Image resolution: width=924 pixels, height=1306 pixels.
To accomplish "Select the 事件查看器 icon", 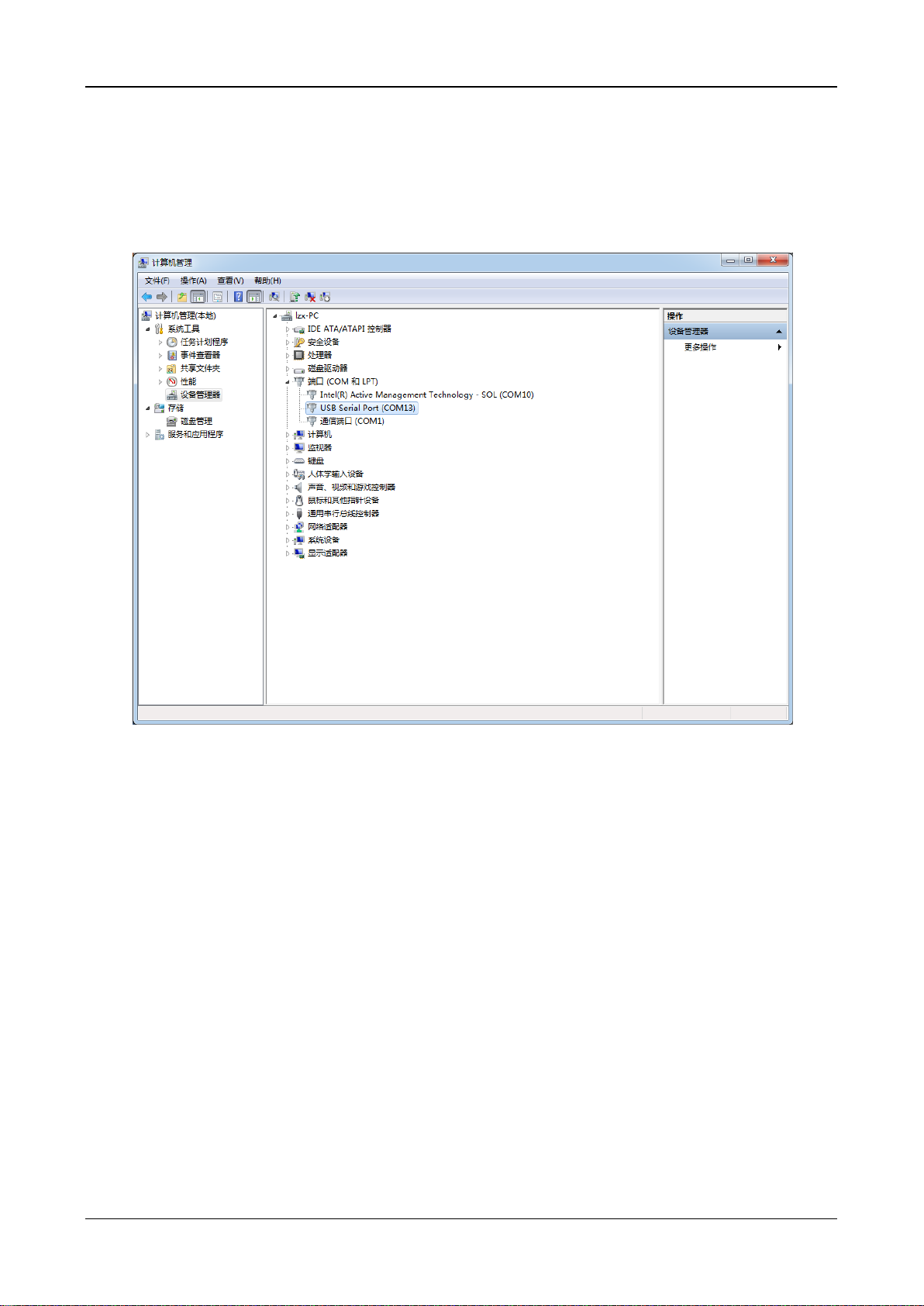I will pyautogui.click(x=172, y=355).
